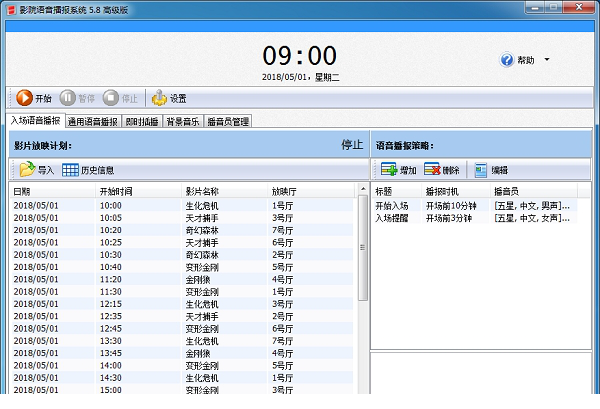Click the 暂停 (Pause) button
This screenshot has width=600, height=409.
[68, 98]
